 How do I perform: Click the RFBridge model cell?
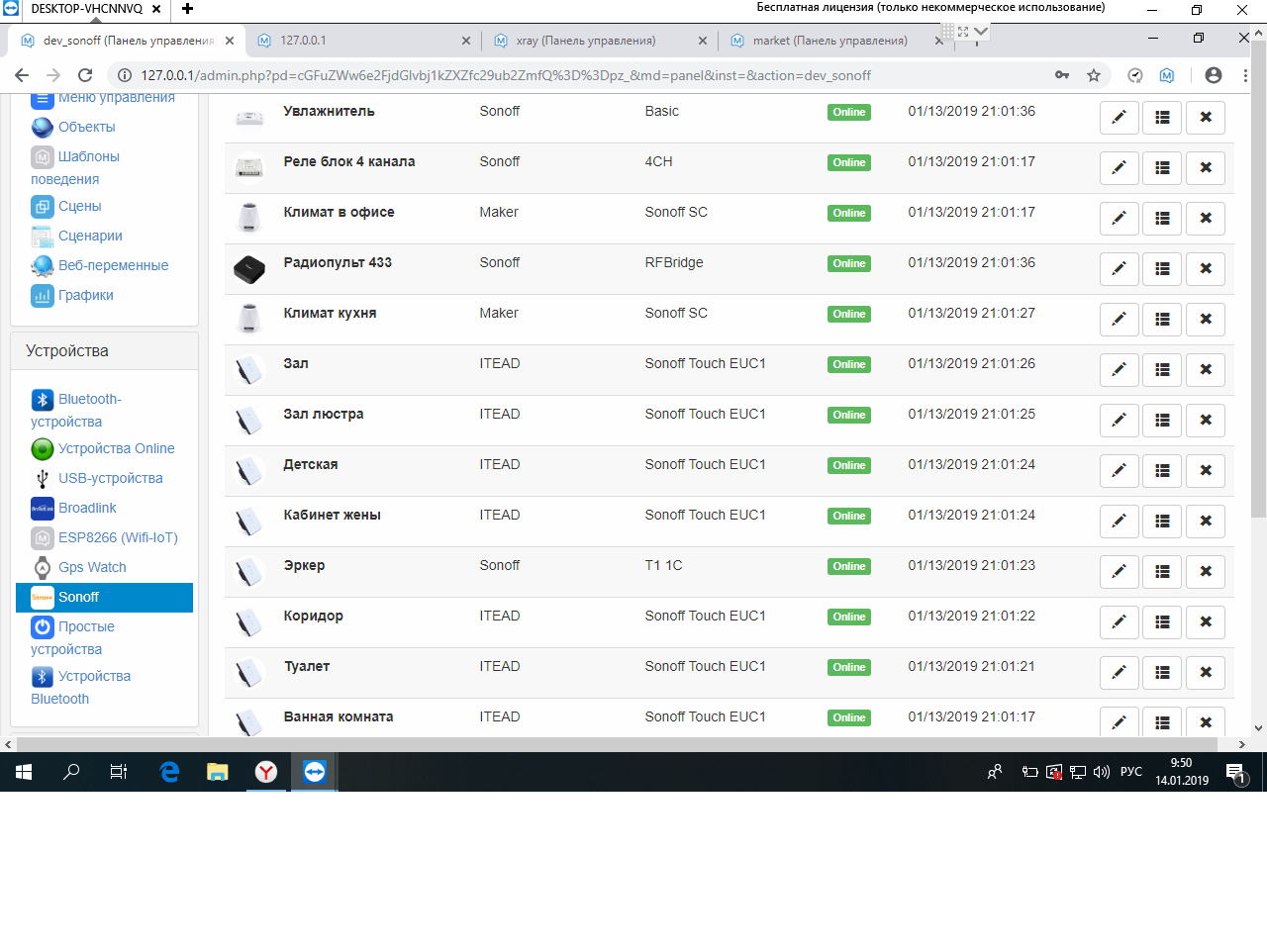pyautogui.click(x=674, y=262)
